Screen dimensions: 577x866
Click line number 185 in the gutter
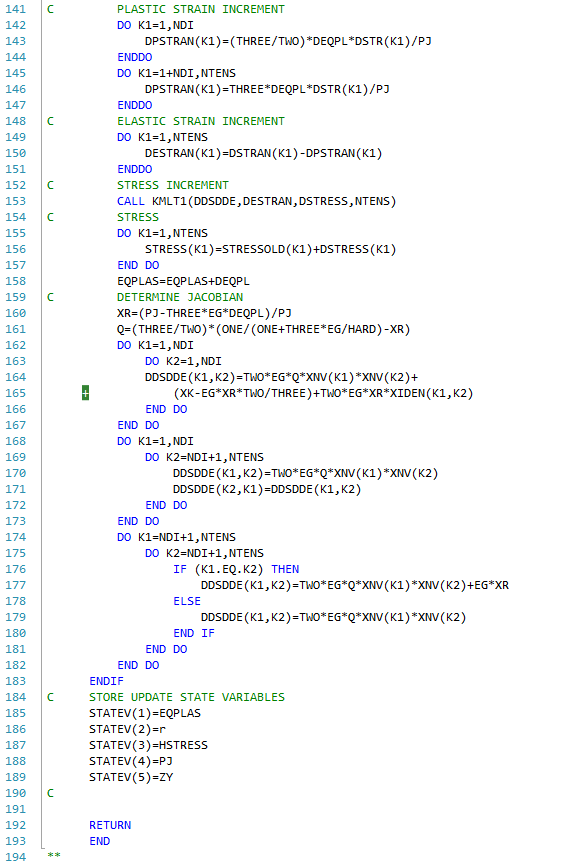[15, 714]
